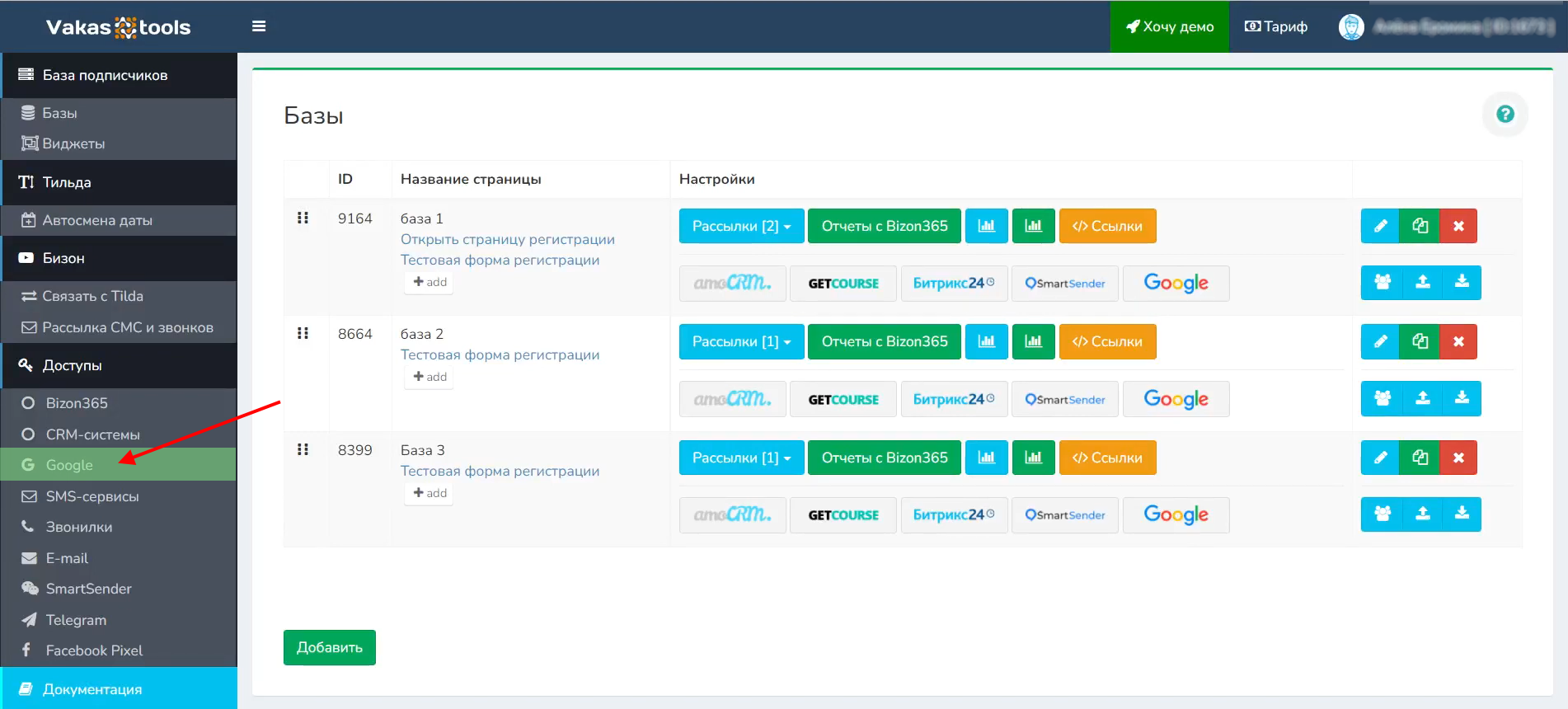Open Telegram in sidebar menu
The height and width of the screenshot is (709, 1568).
click(76, 620)
